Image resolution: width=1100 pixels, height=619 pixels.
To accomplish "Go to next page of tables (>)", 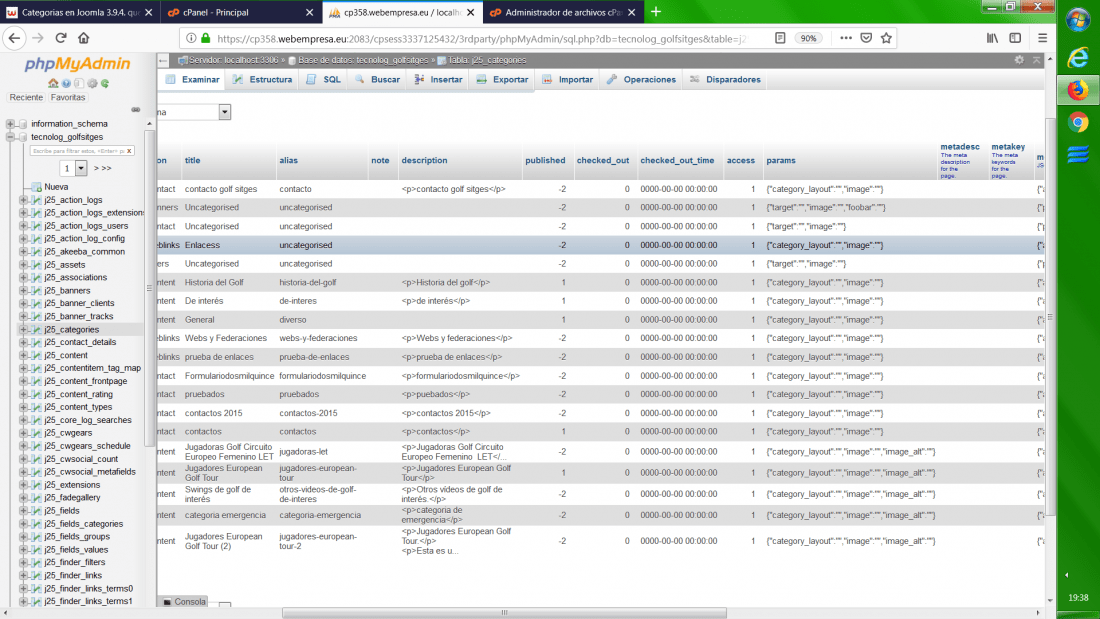I will (97, 168).
